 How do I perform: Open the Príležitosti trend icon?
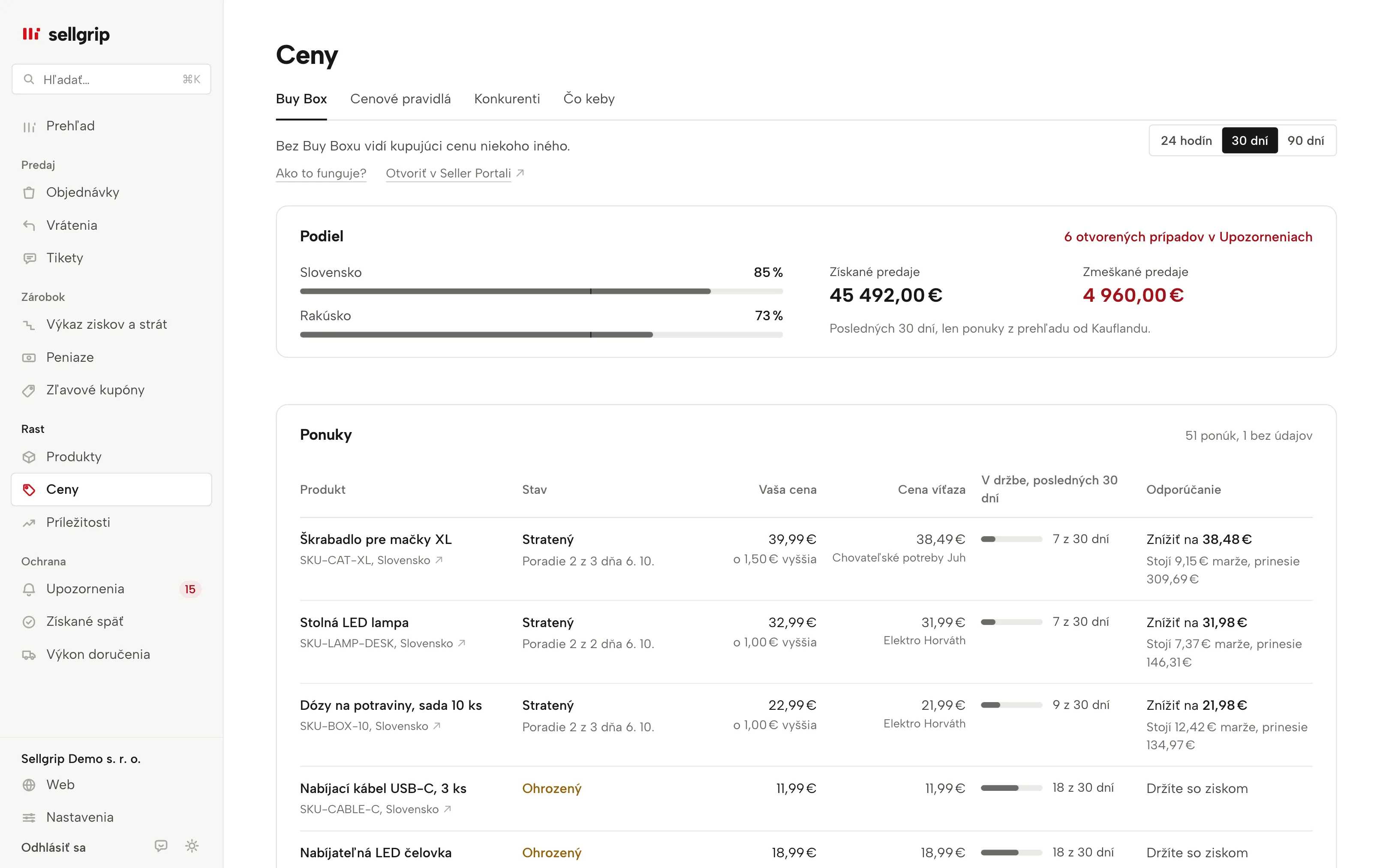tap(29, 523)
